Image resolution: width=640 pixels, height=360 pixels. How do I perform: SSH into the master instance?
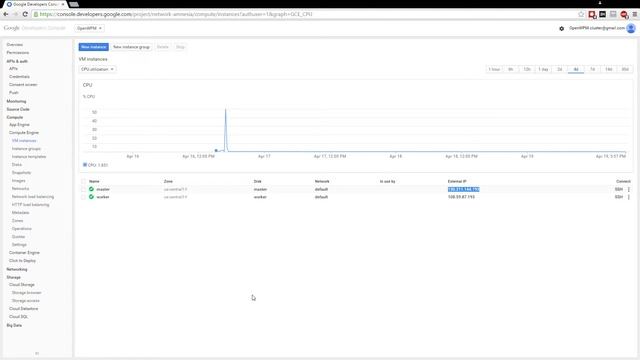point(619,189)
